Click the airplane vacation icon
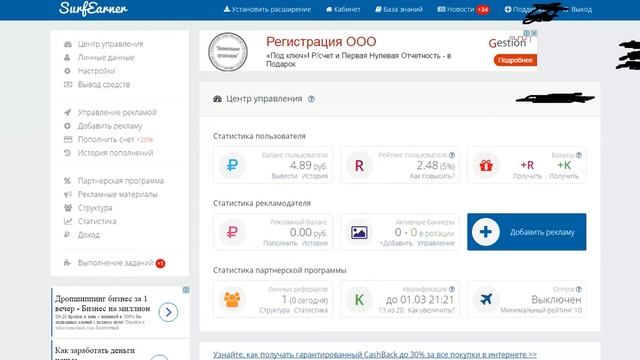This screenshot has height=360, width=640. 486,299
